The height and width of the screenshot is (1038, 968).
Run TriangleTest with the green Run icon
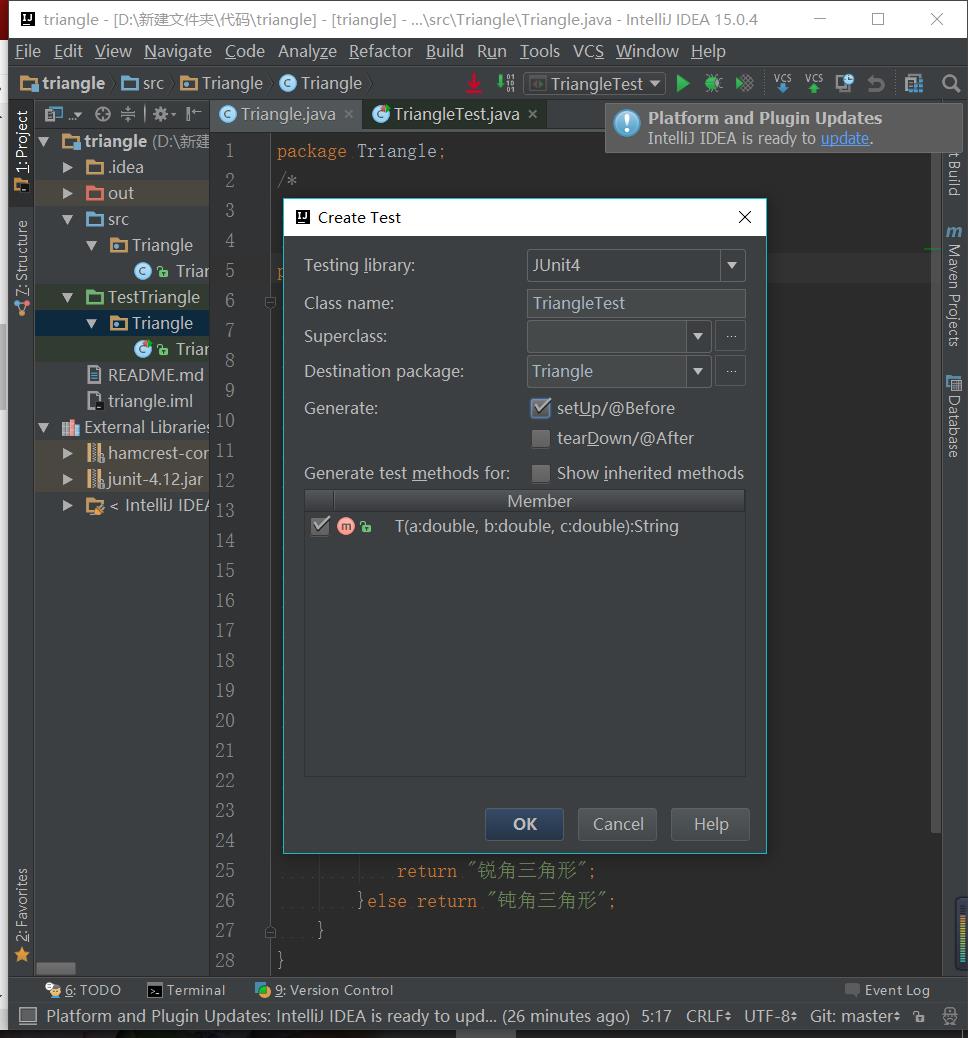pyautogui.click(x=683, y=83)
